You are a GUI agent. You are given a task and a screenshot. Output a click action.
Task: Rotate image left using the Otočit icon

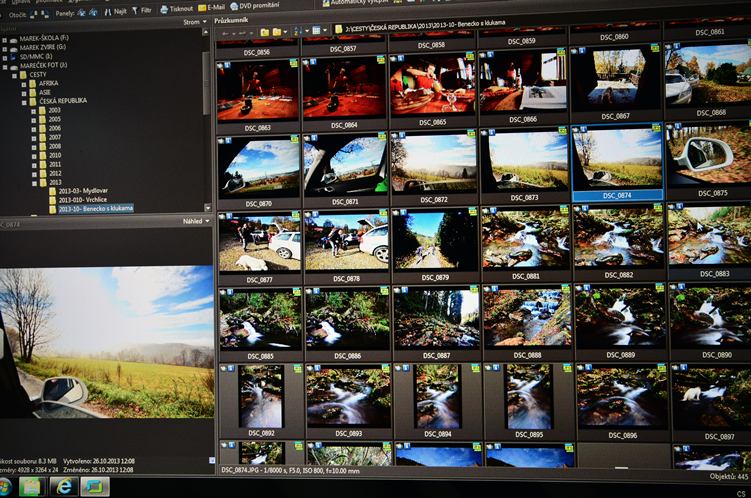coord(34,15)
